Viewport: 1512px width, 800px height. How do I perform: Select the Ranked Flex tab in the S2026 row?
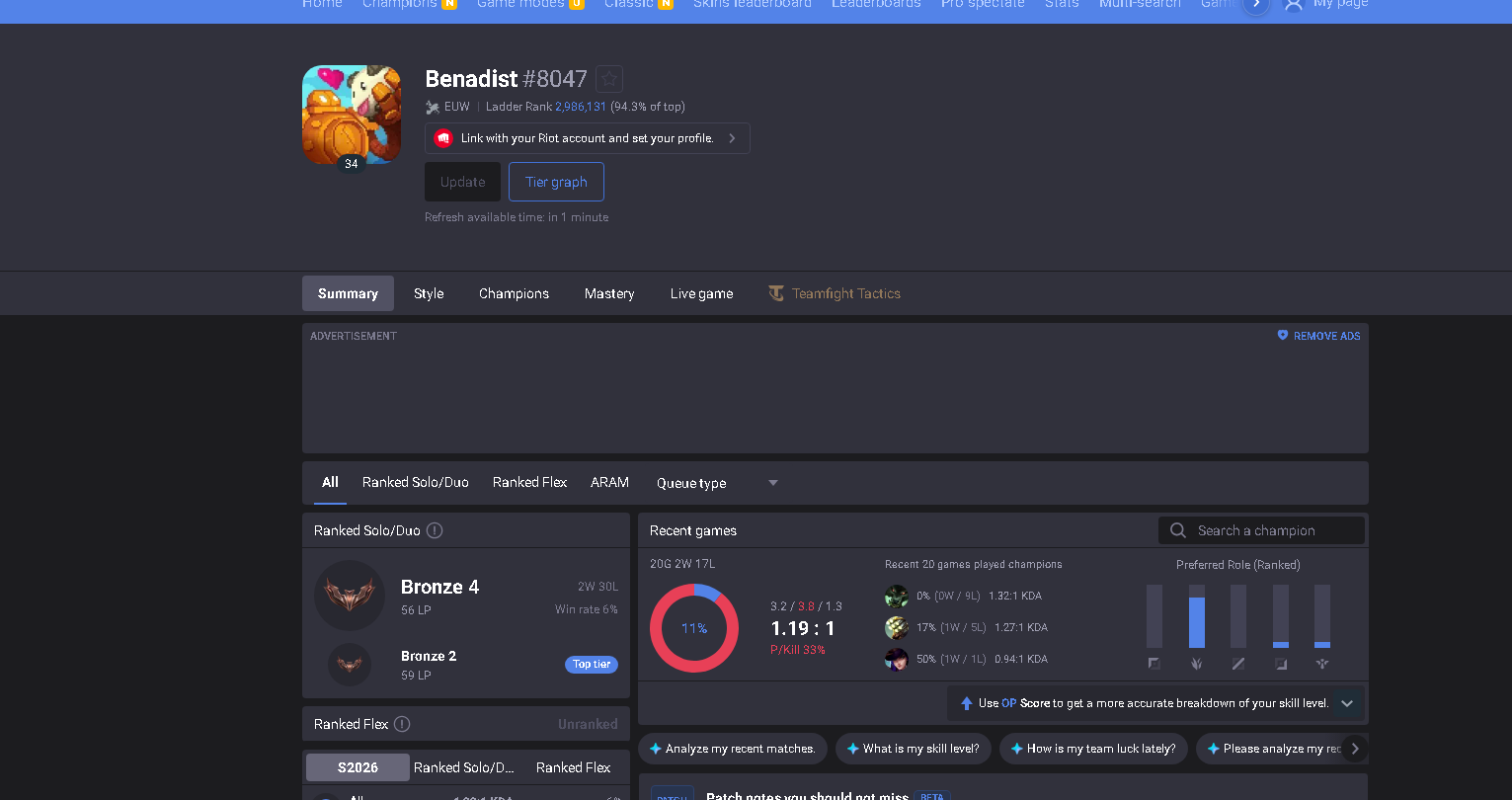click(x=573, y=767)
